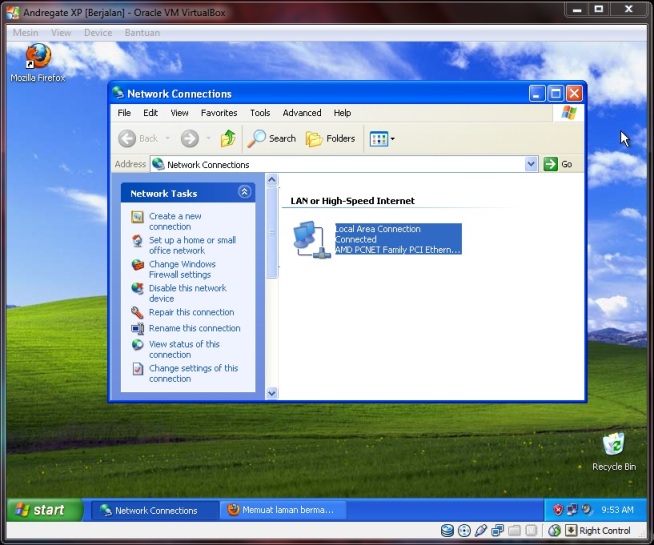Click task pane scroll down arrow
The image size is (654, 545).
coord(272,393)
